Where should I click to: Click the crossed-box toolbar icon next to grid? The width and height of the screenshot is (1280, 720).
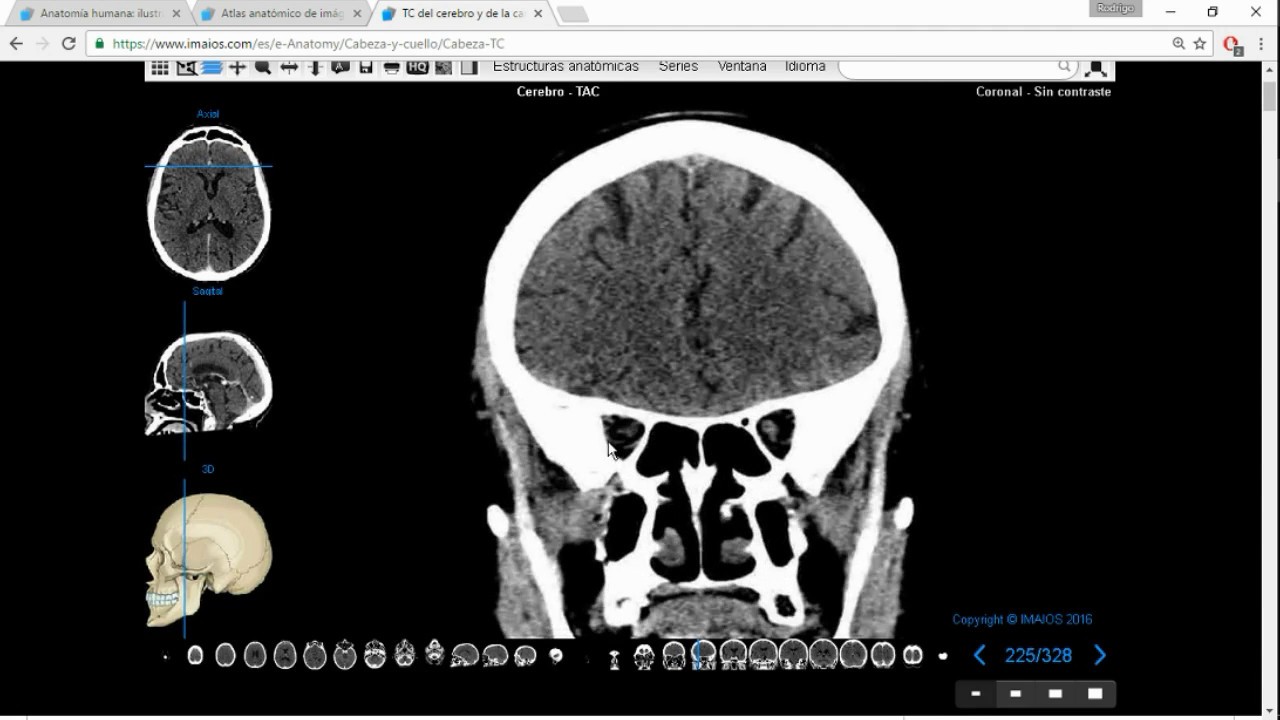pos(186,68)
